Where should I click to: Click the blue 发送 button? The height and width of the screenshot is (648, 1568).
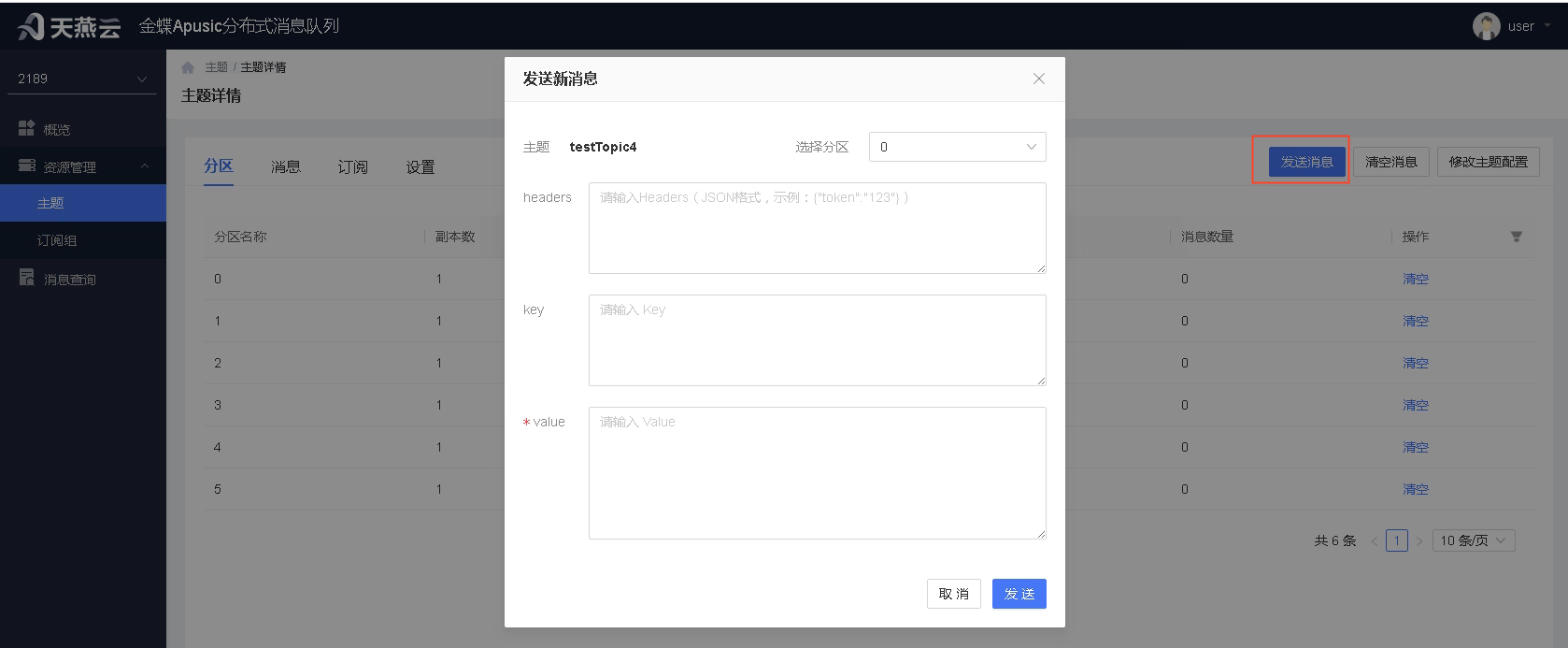point(1019,594)
